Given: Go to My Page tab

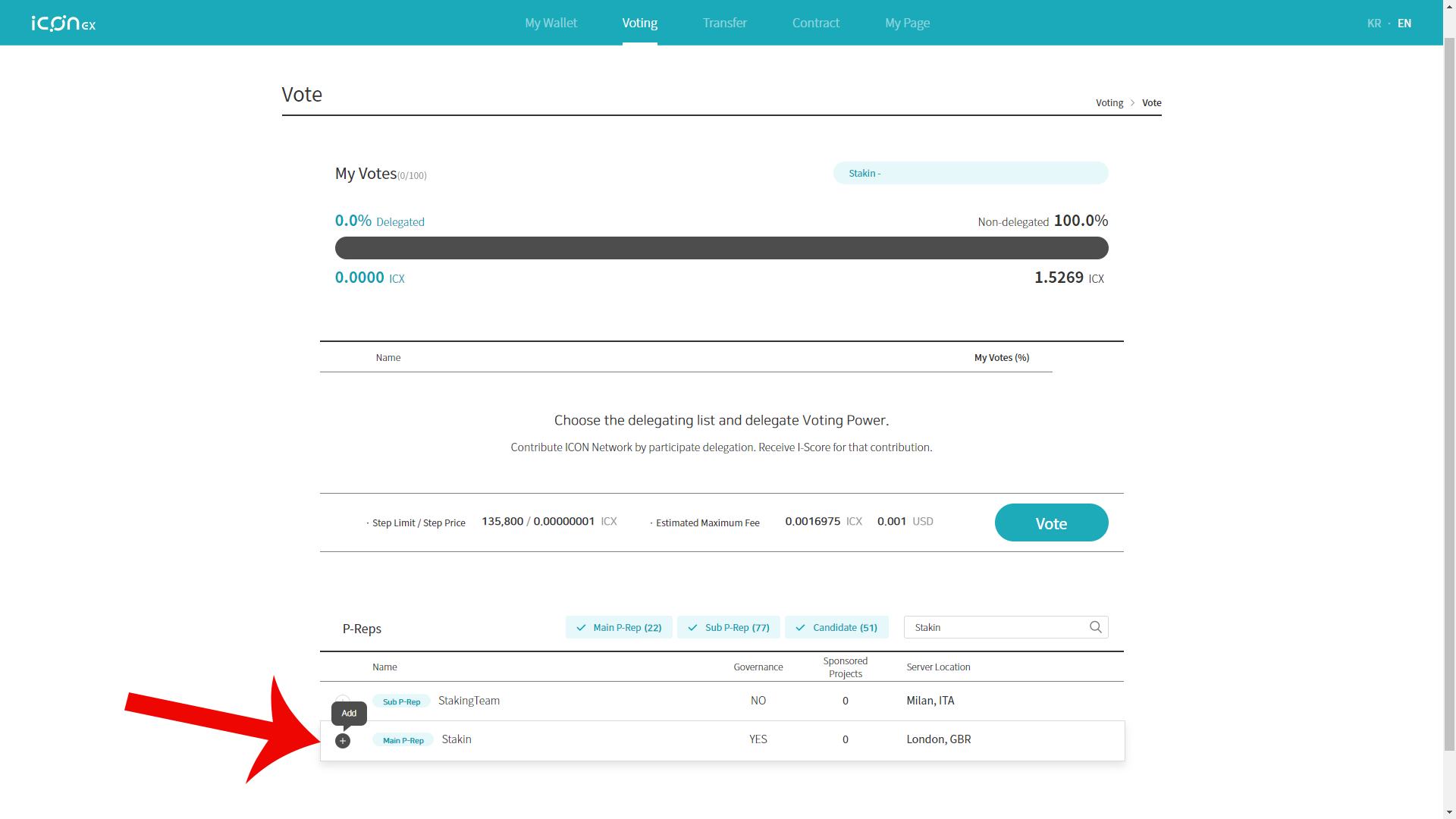Looking at the screenshot, I should pyautogui.click(x=907, y=23).
